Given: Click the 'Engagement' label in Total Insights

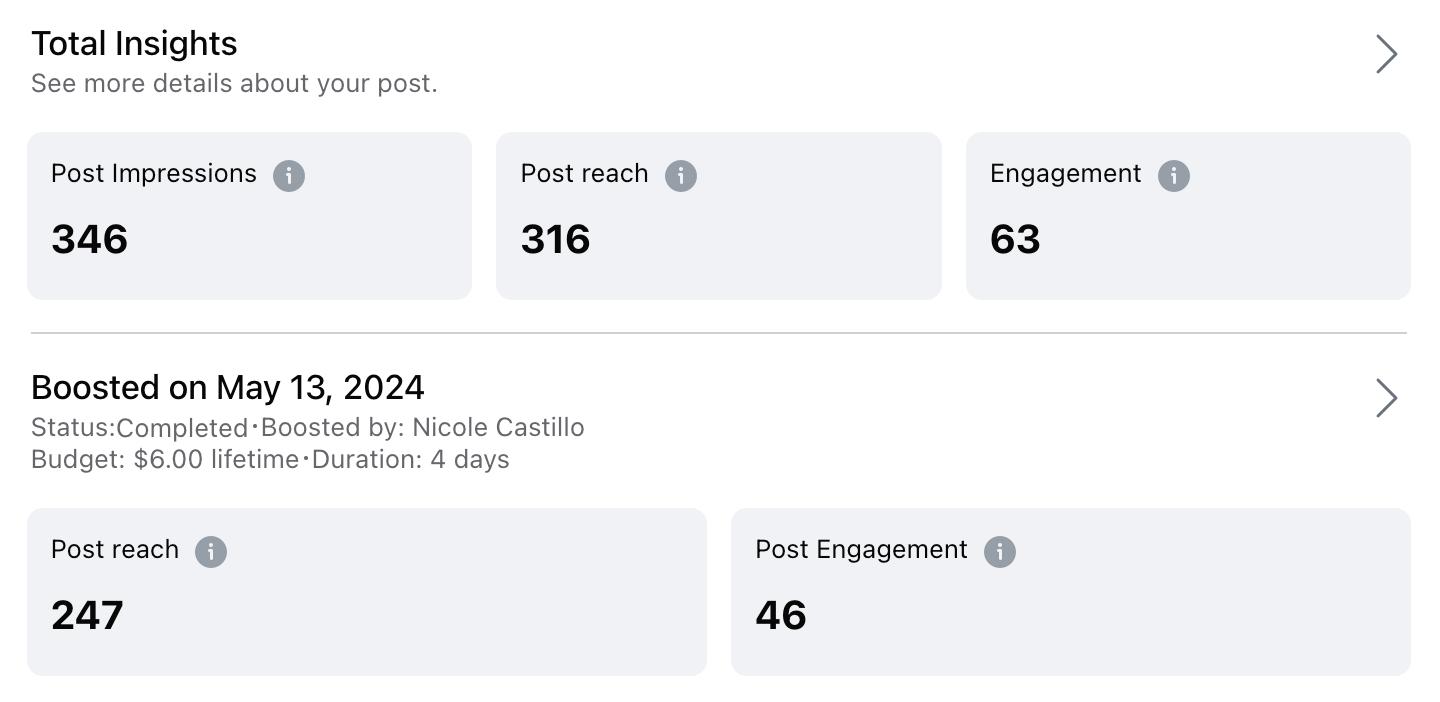Looking at the screenshot, I should (x=1065, y=174).
